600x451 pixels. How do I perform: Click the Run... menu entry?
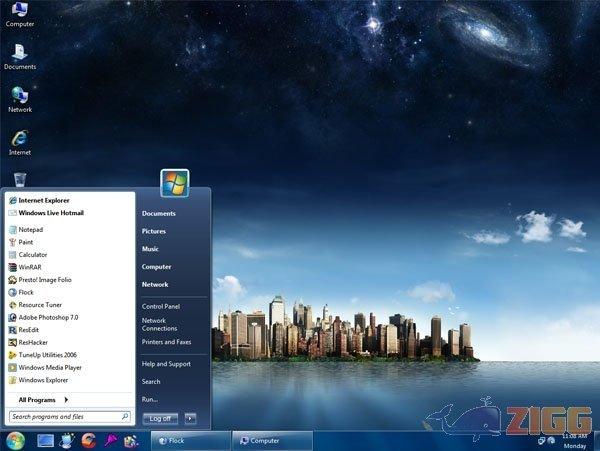click(x=150, y=399)
